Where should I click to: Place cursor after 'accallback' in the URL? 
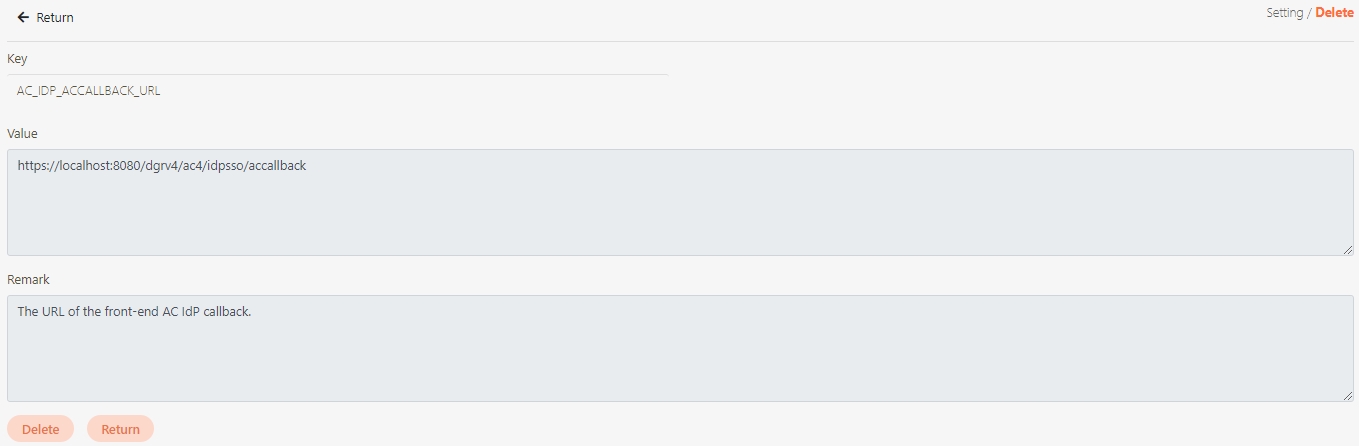click(307, 166)
